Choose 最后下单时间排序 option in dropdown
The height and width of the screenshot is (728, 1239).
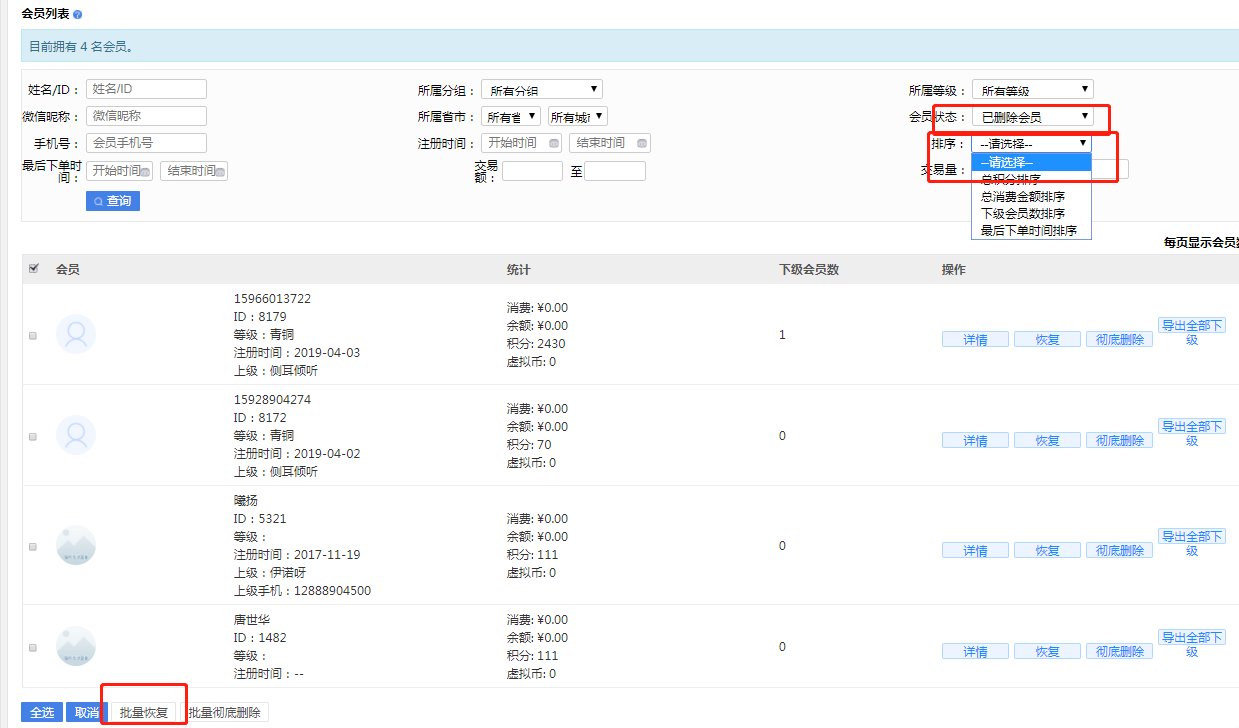(1028, 230)
